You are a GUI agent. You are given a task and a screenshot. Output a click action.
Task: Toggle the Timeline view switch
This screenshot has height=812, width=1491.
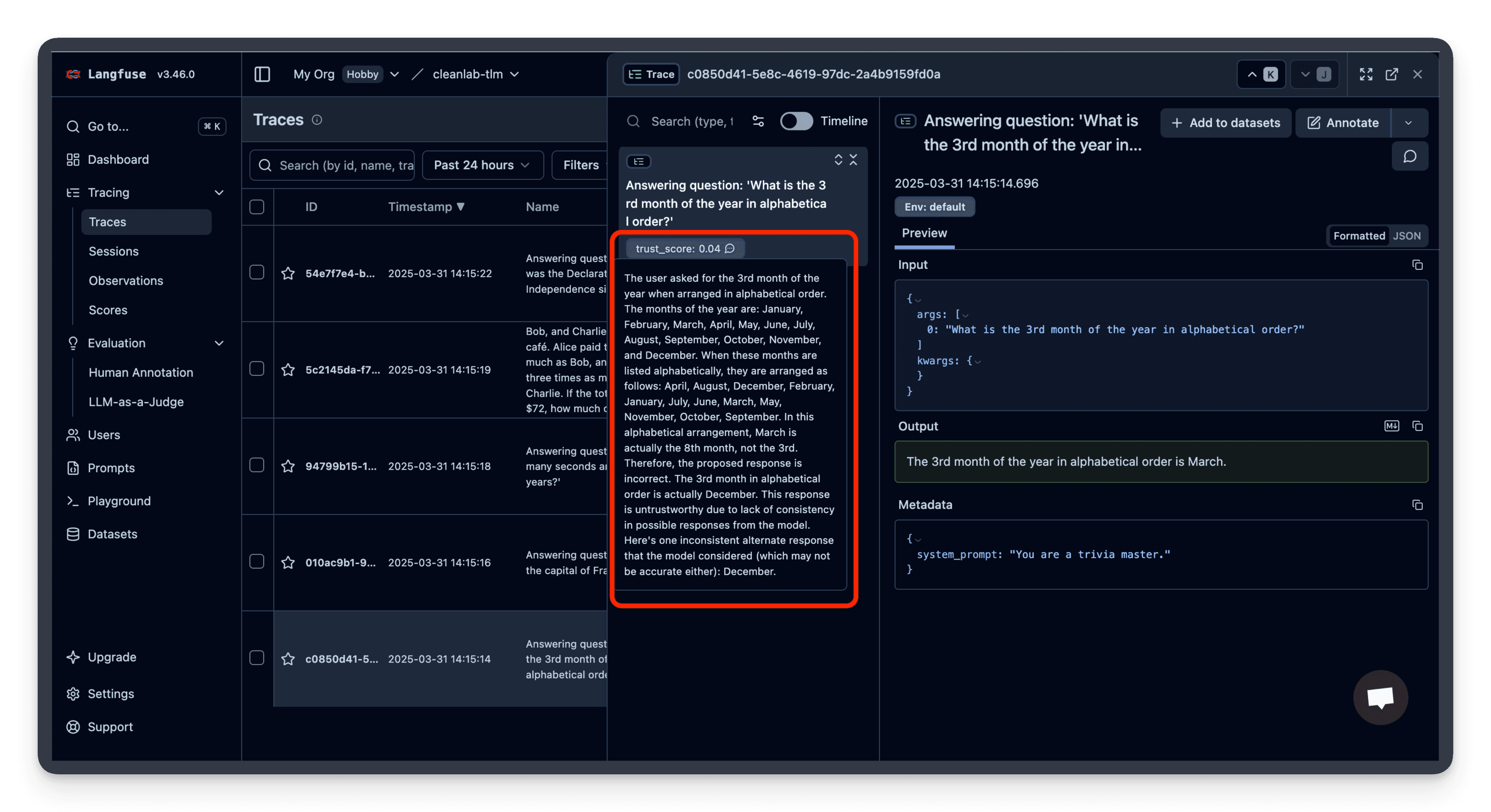(796, 121)
